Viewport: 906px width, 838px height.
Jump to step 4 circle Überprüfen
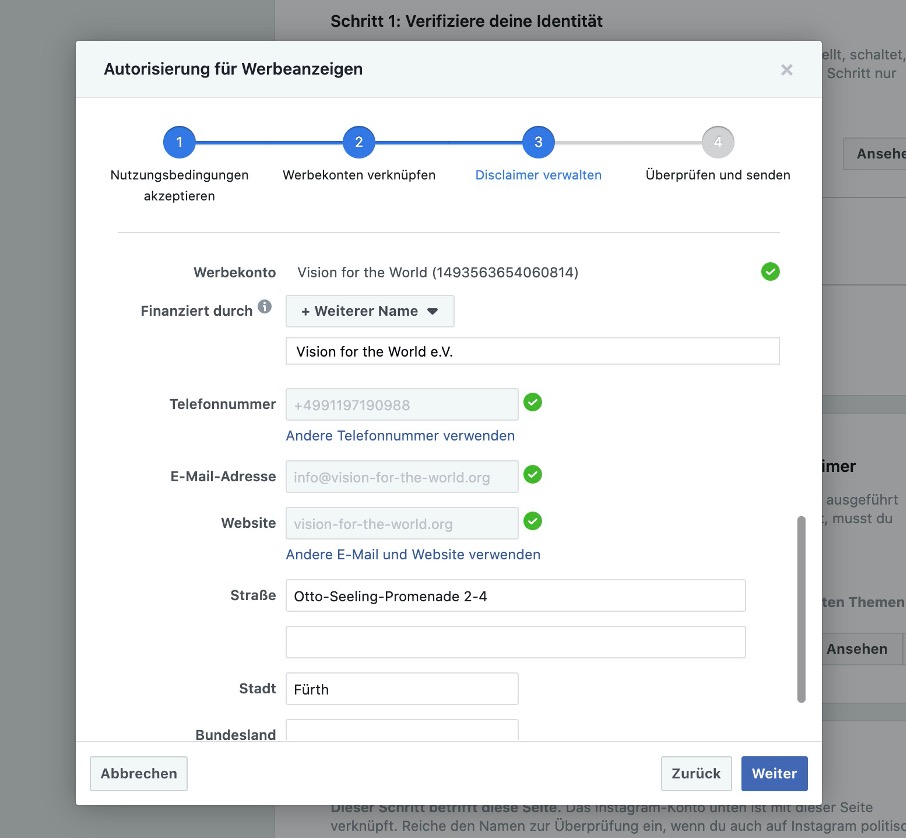[x=718, y=142]
